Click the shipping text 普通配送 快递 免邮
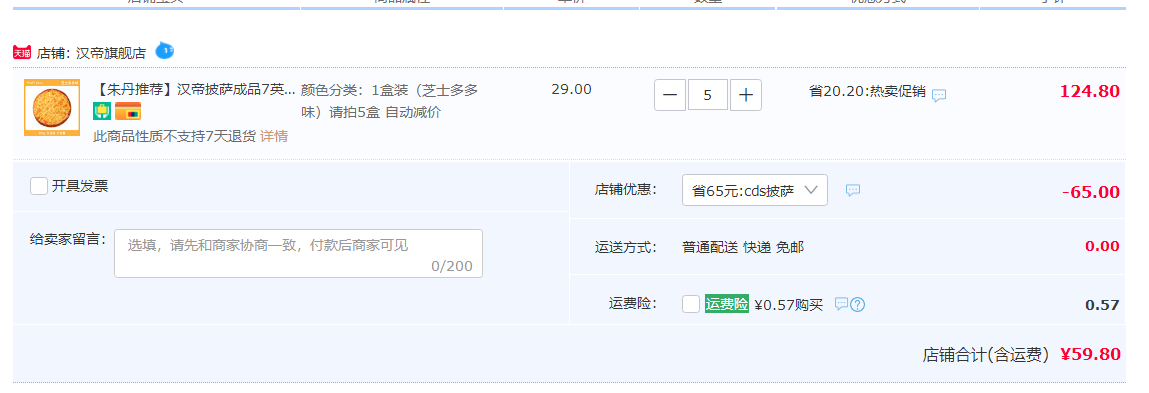Viewport: 1149px width, 393px height. [743, 247]
